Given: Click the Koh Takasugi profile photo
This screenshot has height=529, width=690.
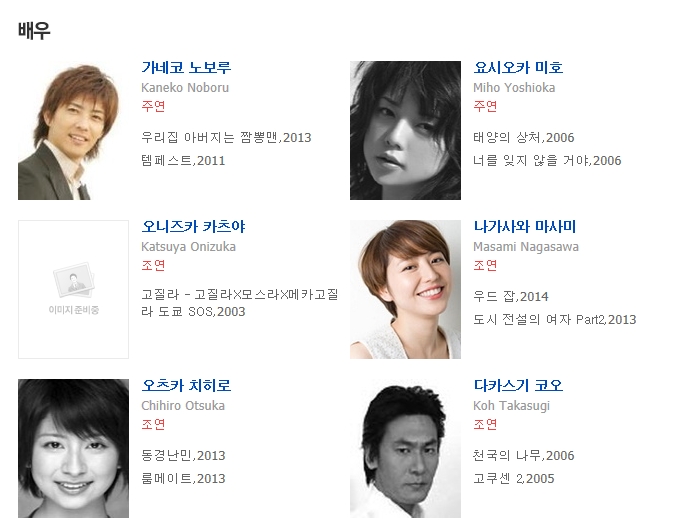Looking at the screenshot, I should pos(405,448).
